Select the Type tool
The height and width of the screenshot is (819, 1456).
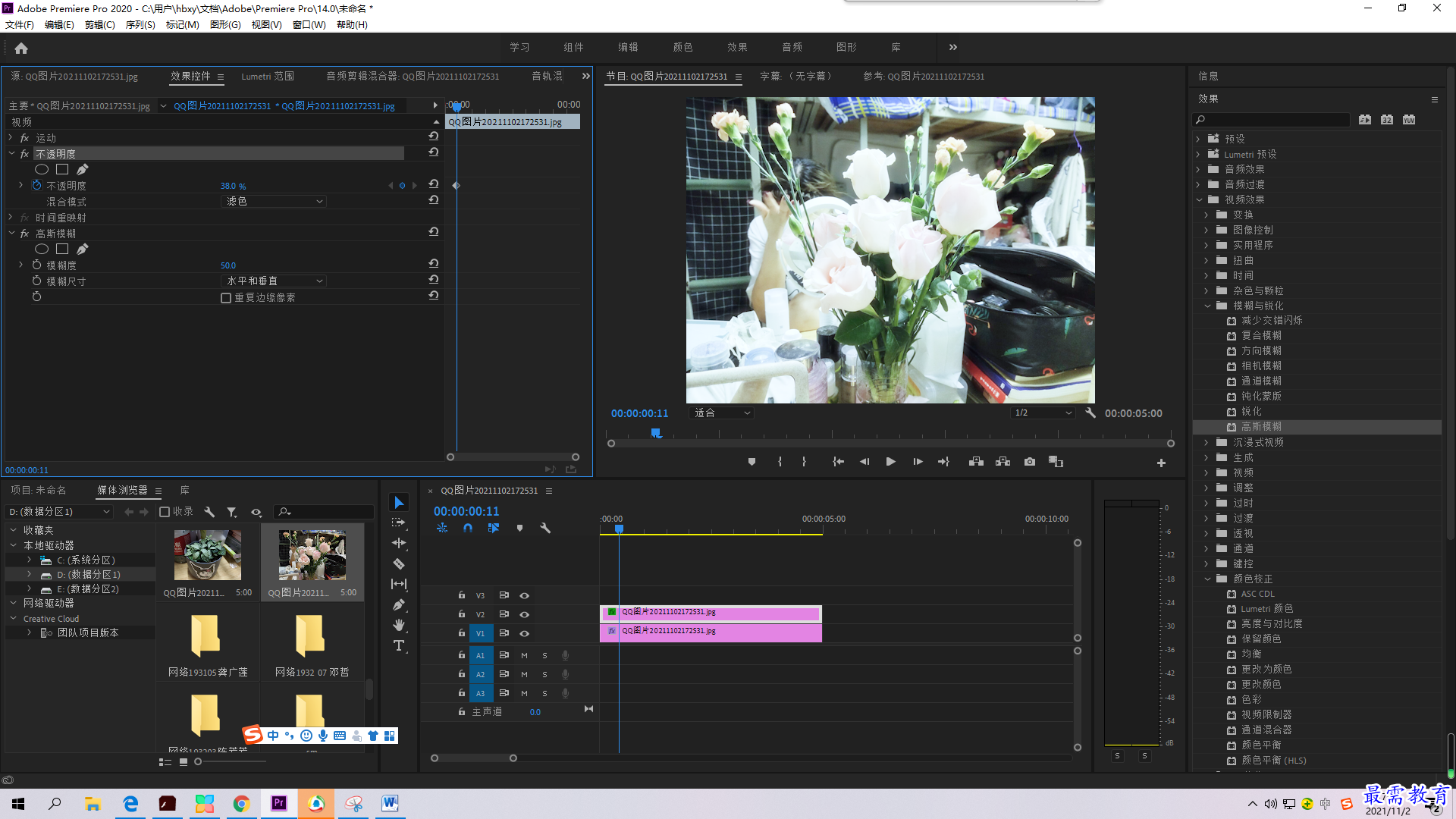click(399, 646)
